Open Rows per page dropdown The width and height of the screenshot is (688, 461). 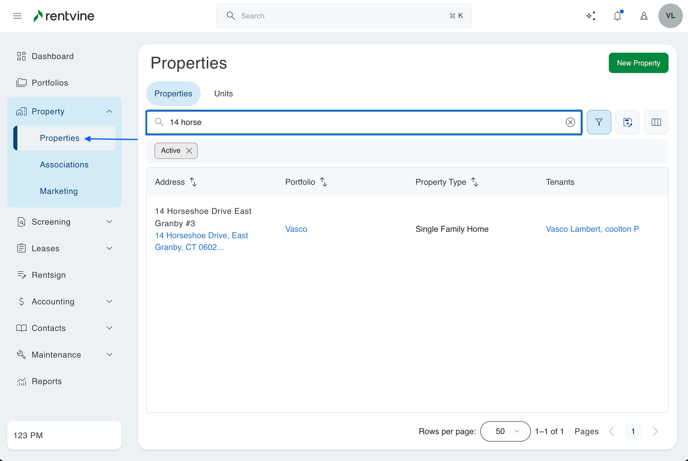[505, 431]
